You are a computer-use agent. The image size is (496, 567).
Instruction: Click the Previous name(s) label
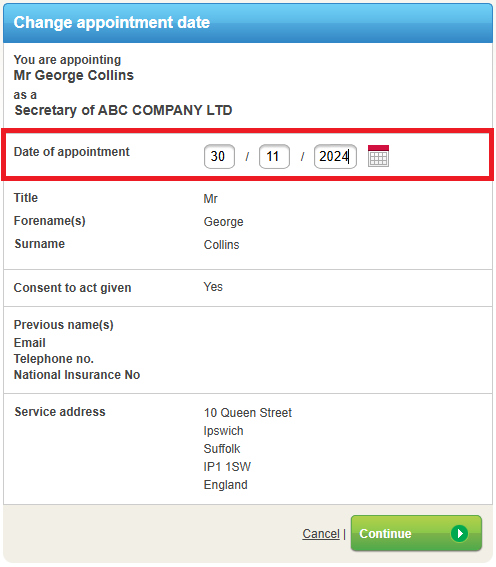(x=64, y=325)
